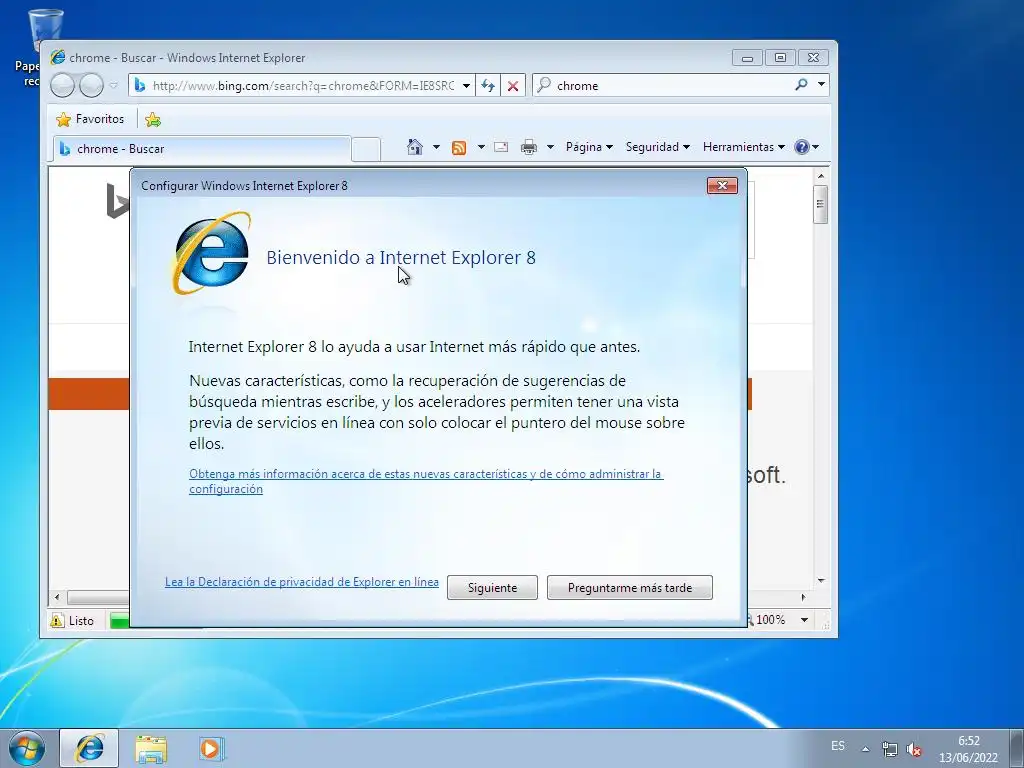Click the magnifier Search button in search box

click(x=801, y=85)
